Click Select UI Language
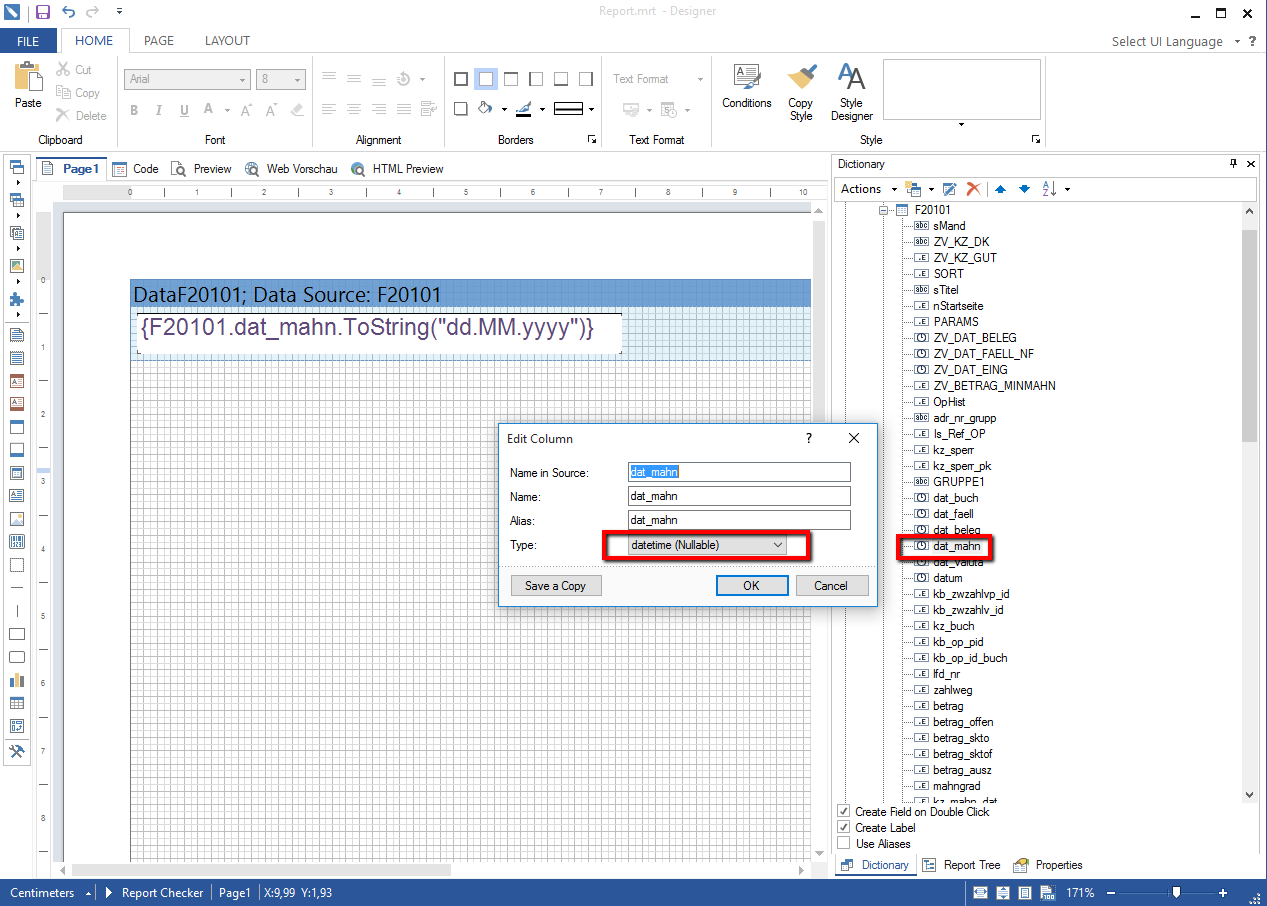The height and width of the screenshot is (906, 1267). coord(1167,41)
